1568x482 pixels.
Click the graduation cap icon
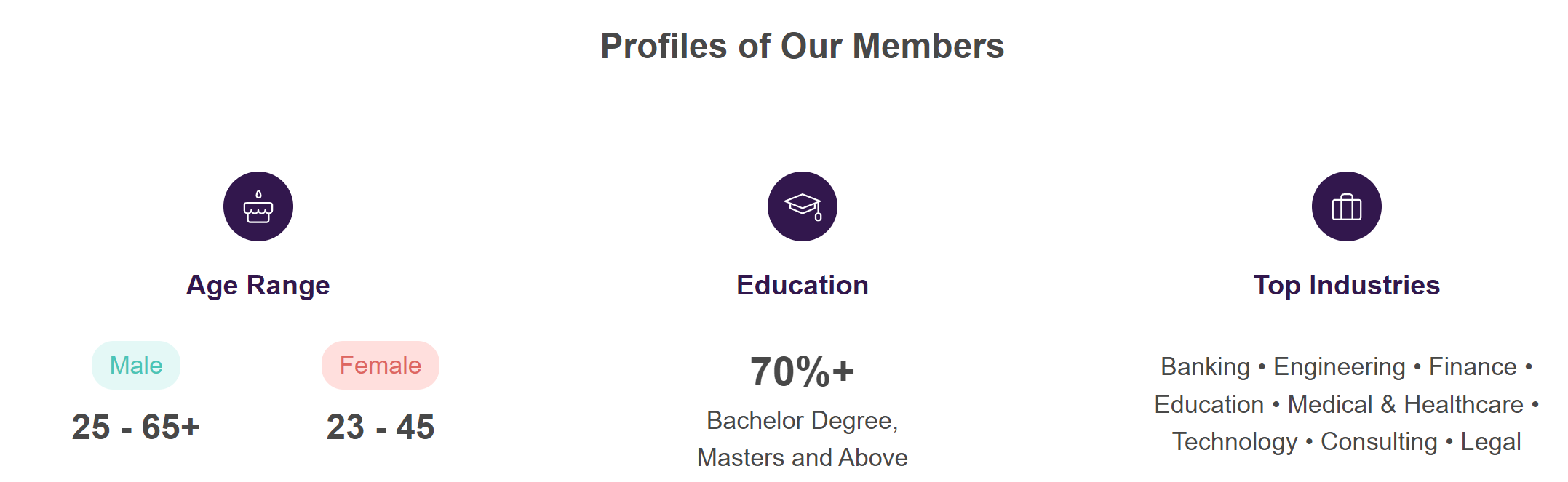click(x=803, y=206)
